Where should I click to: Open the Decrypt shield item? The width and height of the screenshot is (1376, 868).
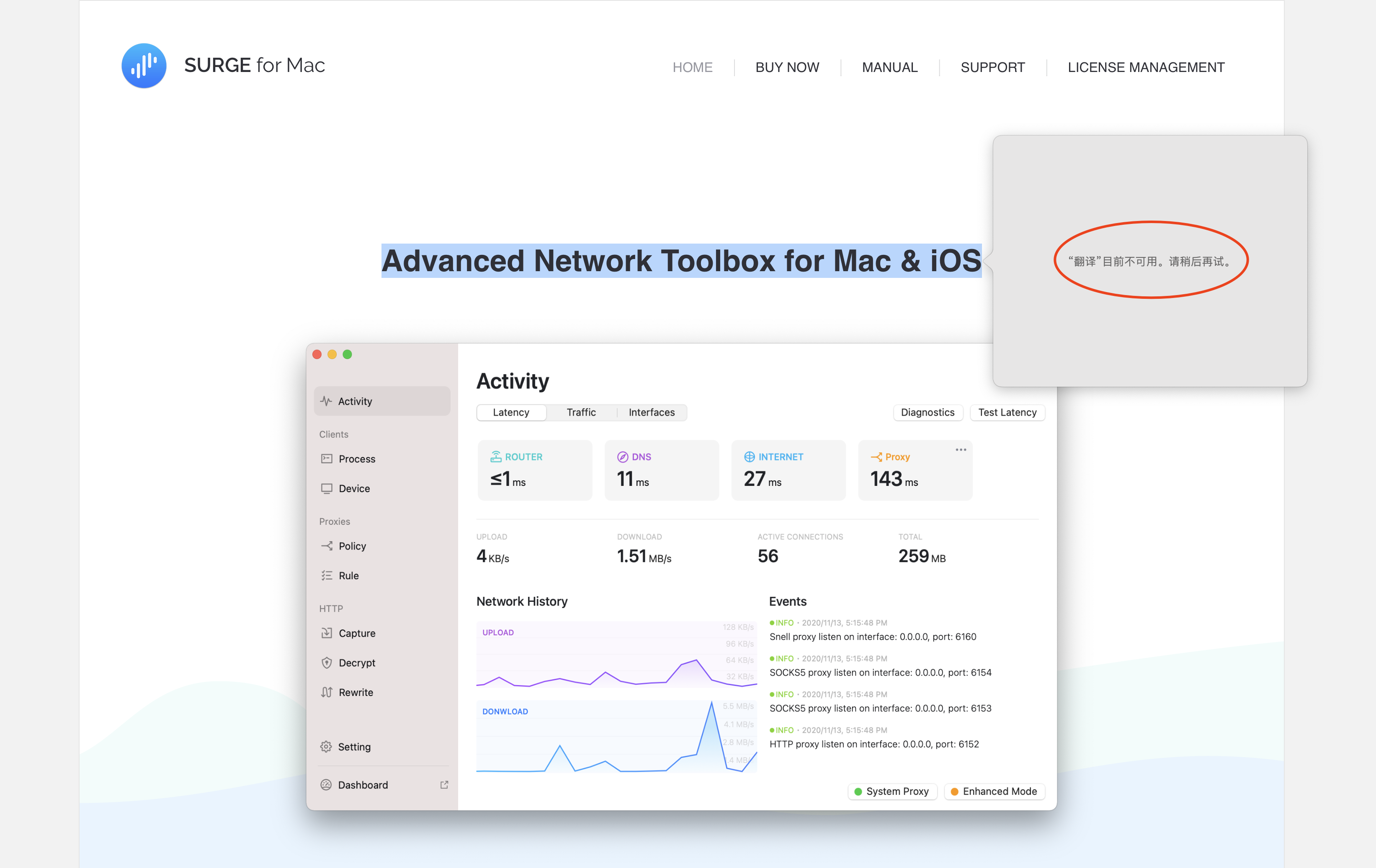coord(357,663)
